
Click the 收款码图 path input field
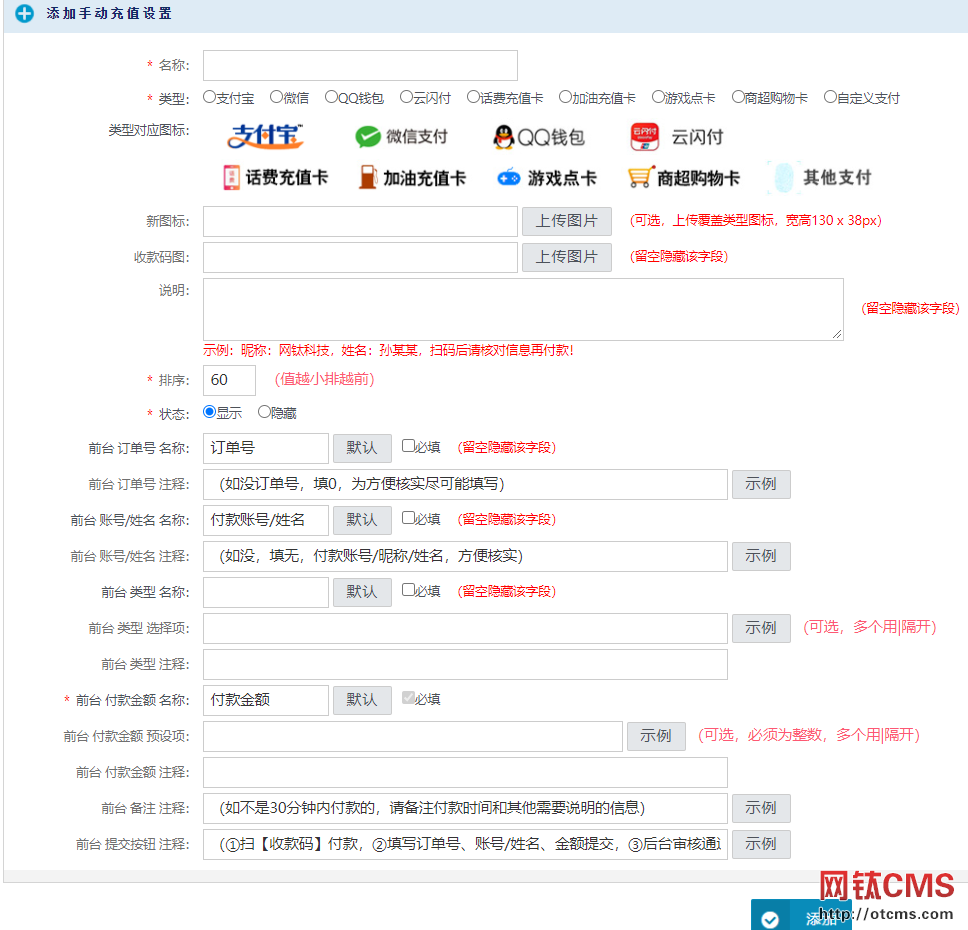[x=361, y=257]
